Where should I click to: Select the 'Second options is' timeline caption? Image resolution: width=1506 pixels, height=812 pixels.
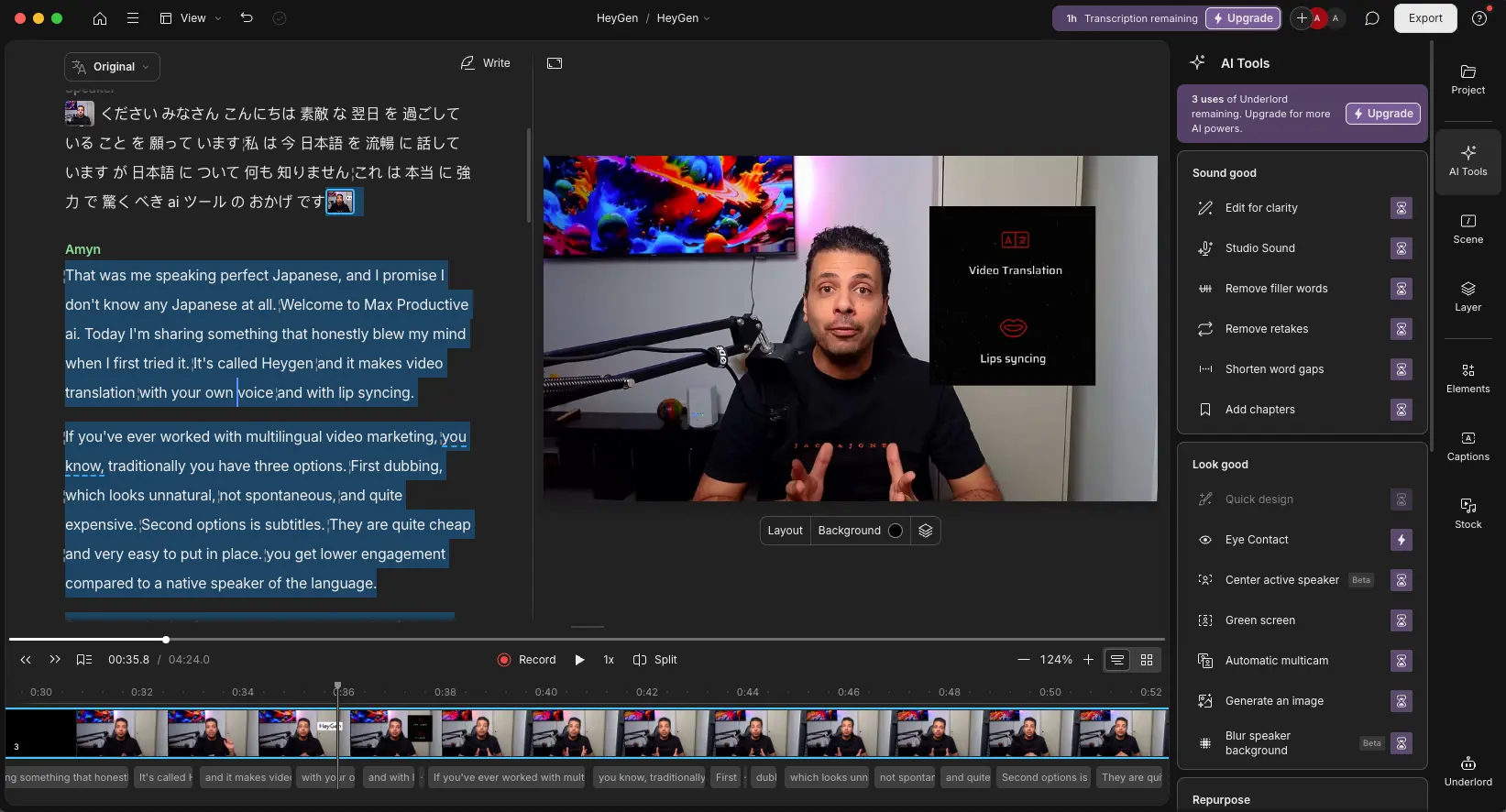click(1044, 777)
